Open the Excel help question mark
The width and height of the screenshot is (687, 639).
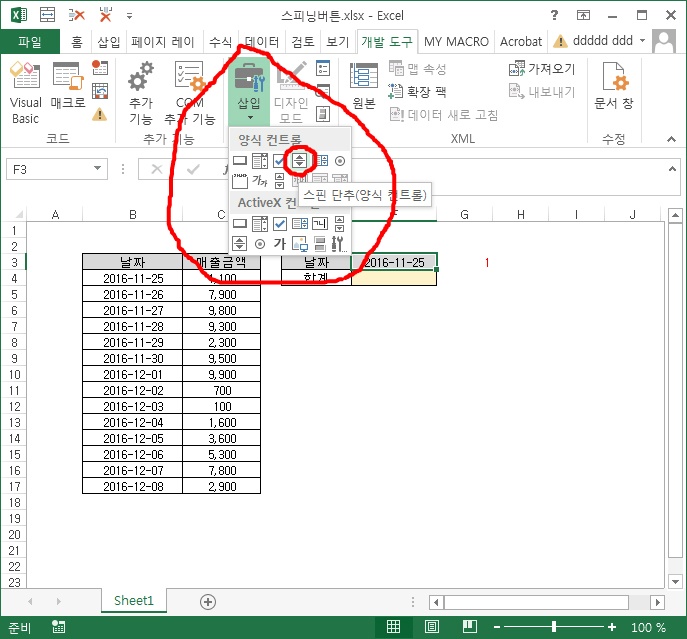tap(554, 15)
